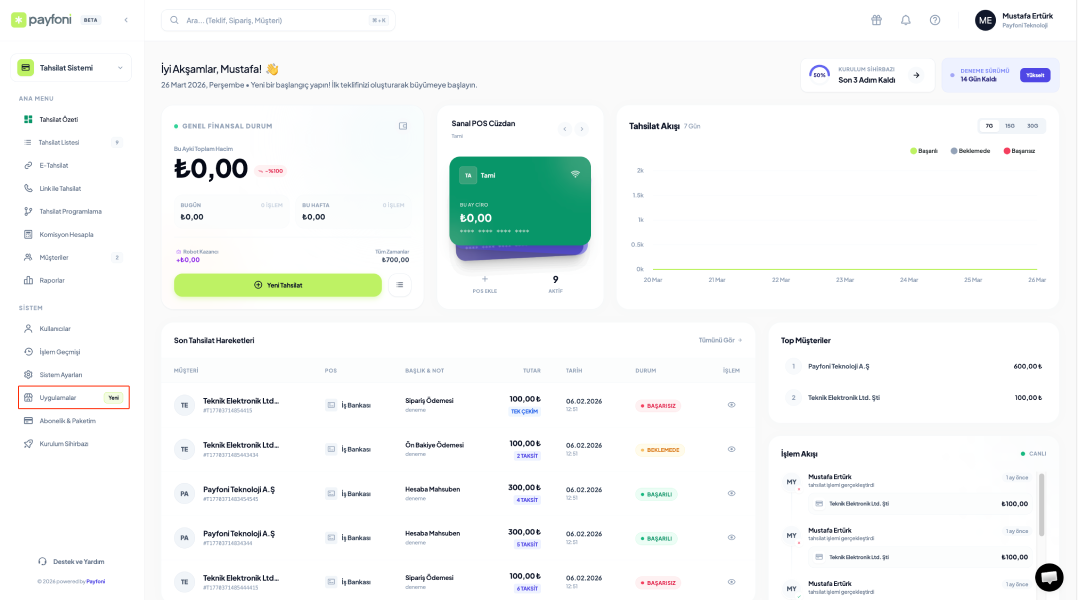Open Komisyon Hesapla menu item
This screenshot has height=600, width=1078.
(x=66, y=234)
